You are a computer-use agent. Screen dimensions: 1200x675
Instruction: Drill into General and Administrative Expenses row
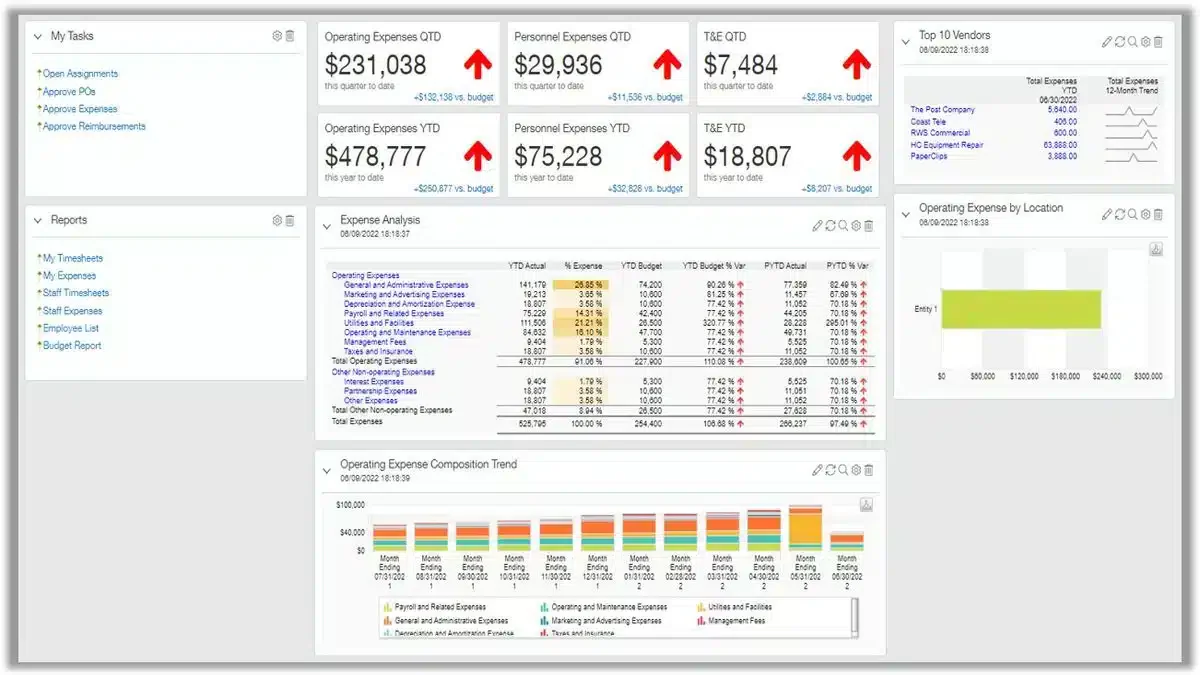click(x=406, y=285)
